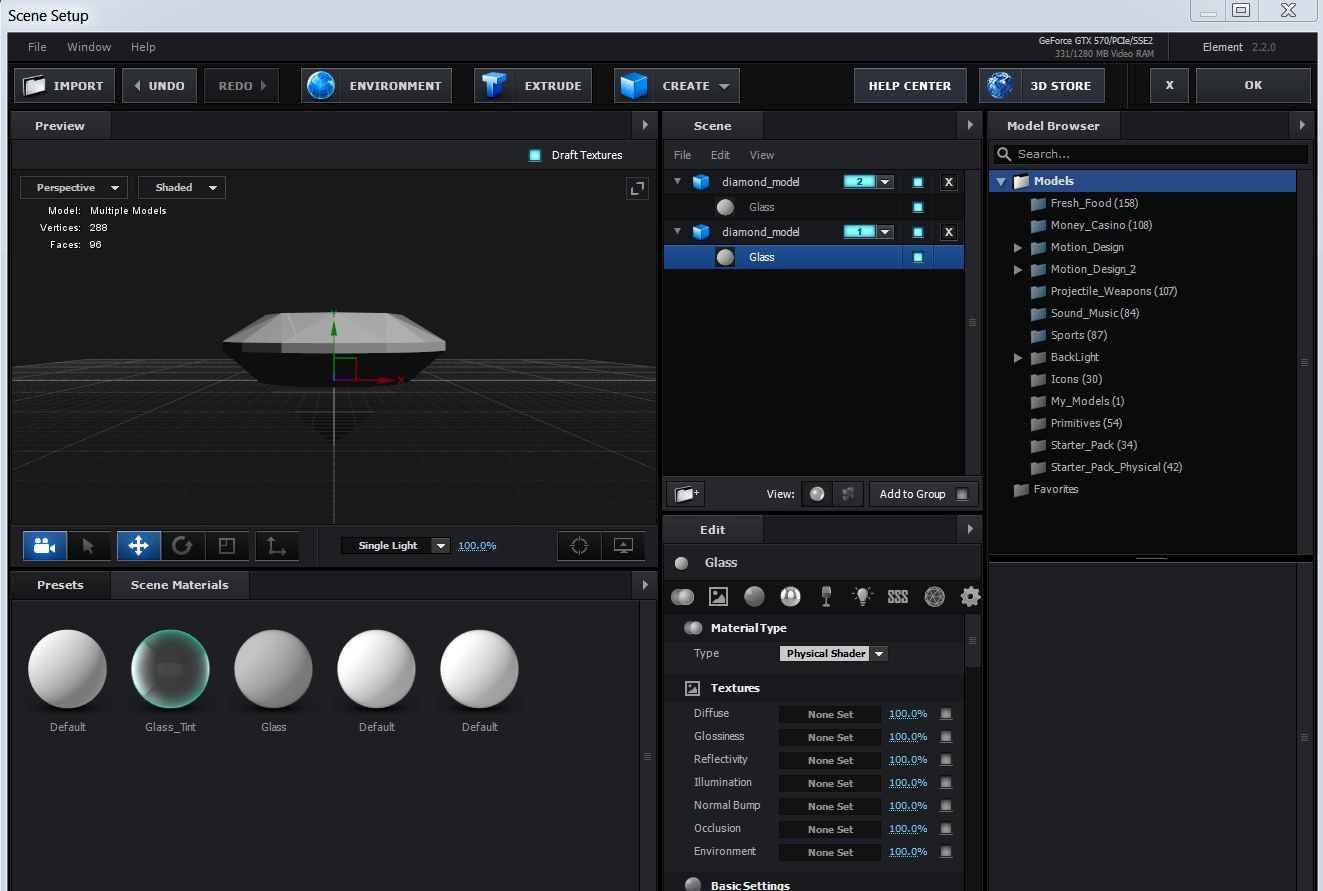Select the Glass_Tint material swatch
This screenshot has width=1323, height=891.
[170, 669]
